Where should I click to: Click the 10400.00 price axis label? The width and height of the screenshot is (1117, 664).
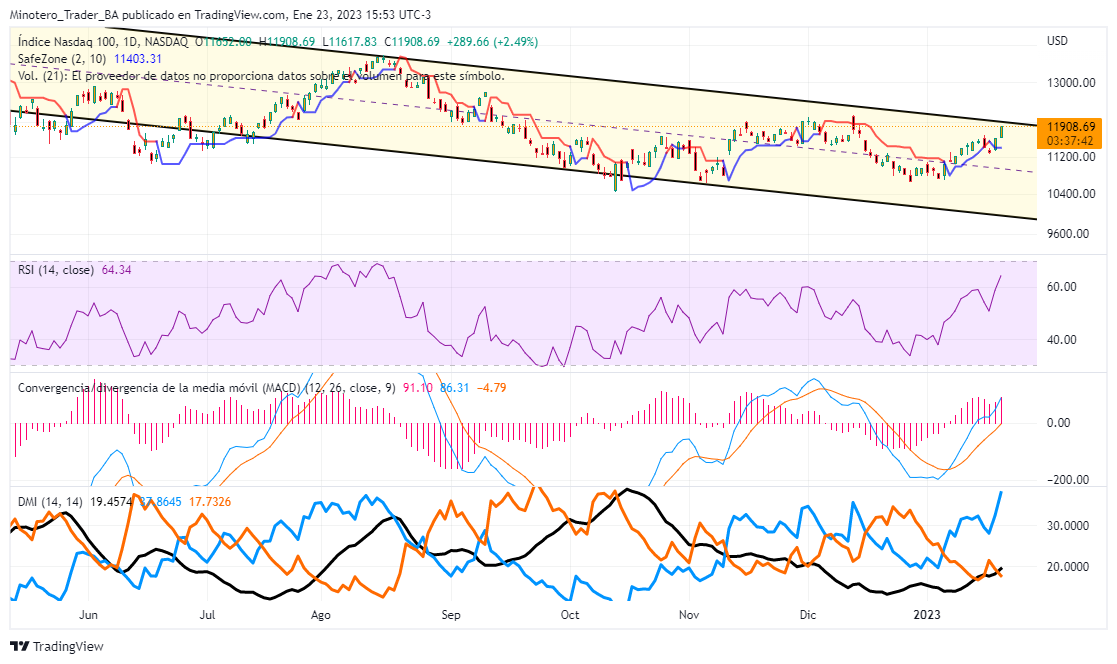tap(1071, 194)
